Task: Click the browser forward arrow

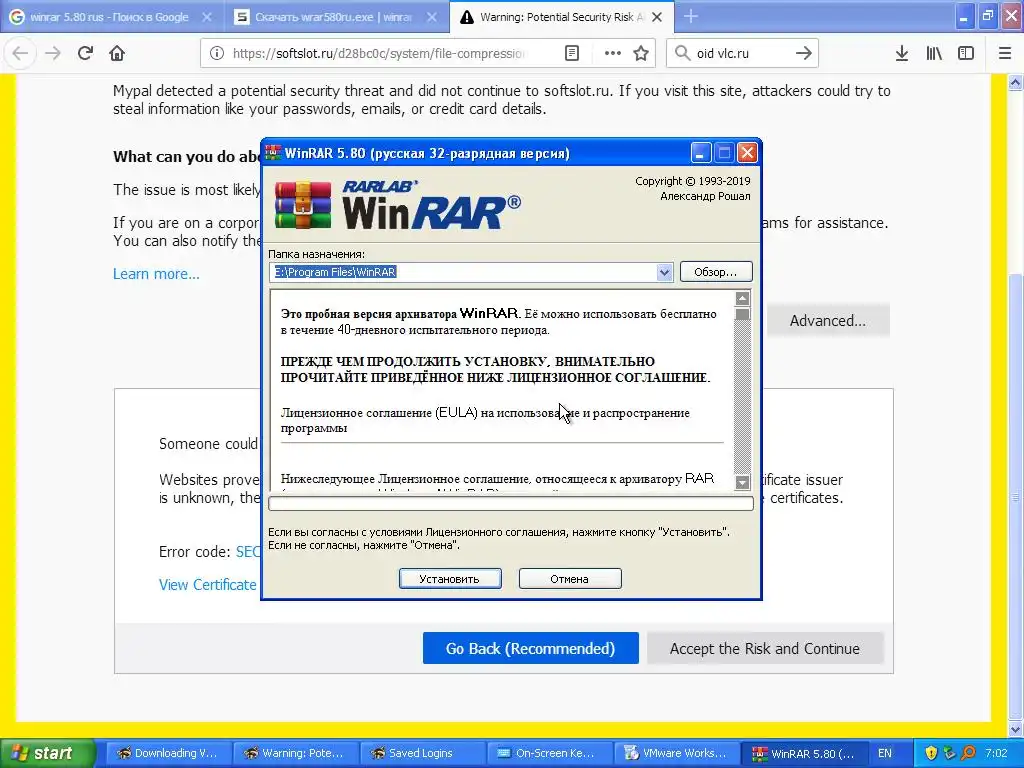Action: (x=53, y=54)
